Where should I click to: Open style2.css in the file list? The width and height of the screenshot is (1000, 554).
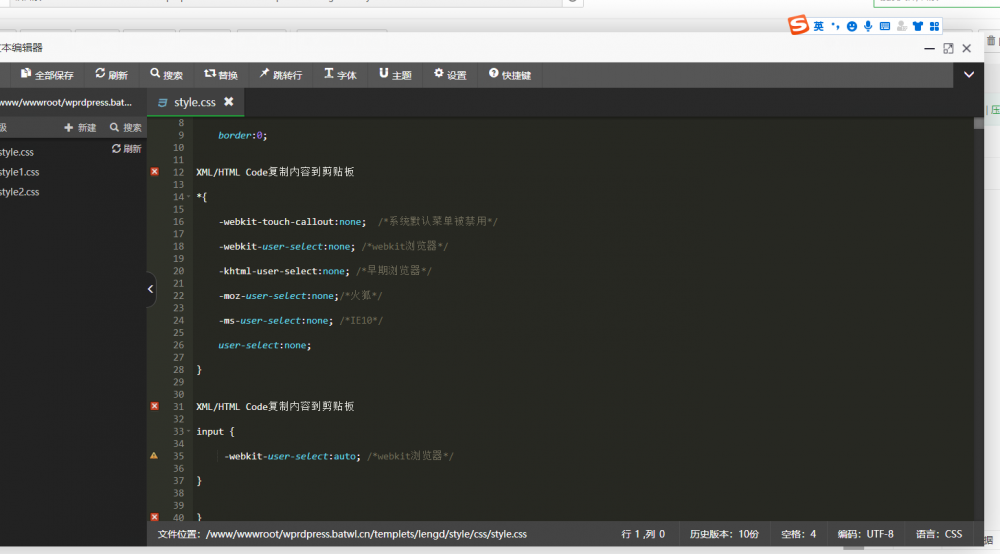coord(20,192)
